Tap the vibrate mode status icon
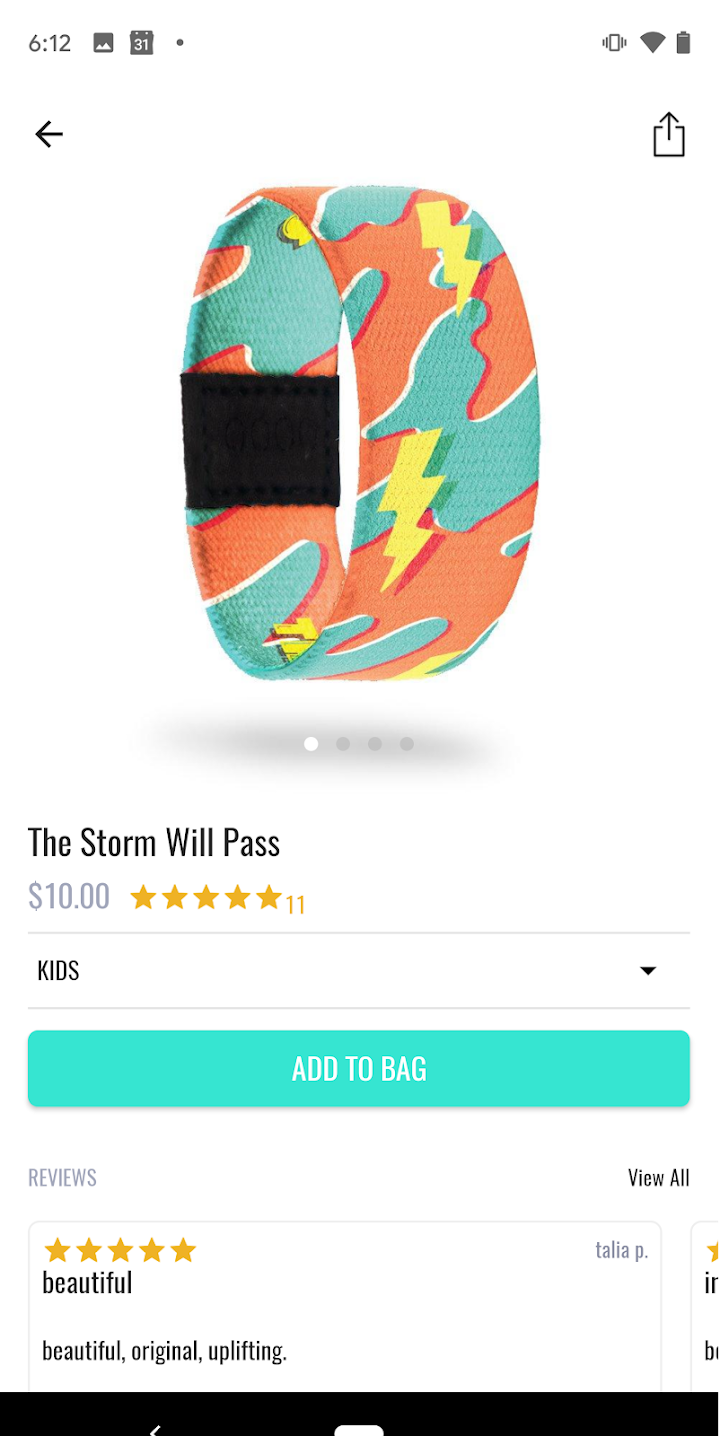Screen dimensions: 720x1436 click(614, 43)
